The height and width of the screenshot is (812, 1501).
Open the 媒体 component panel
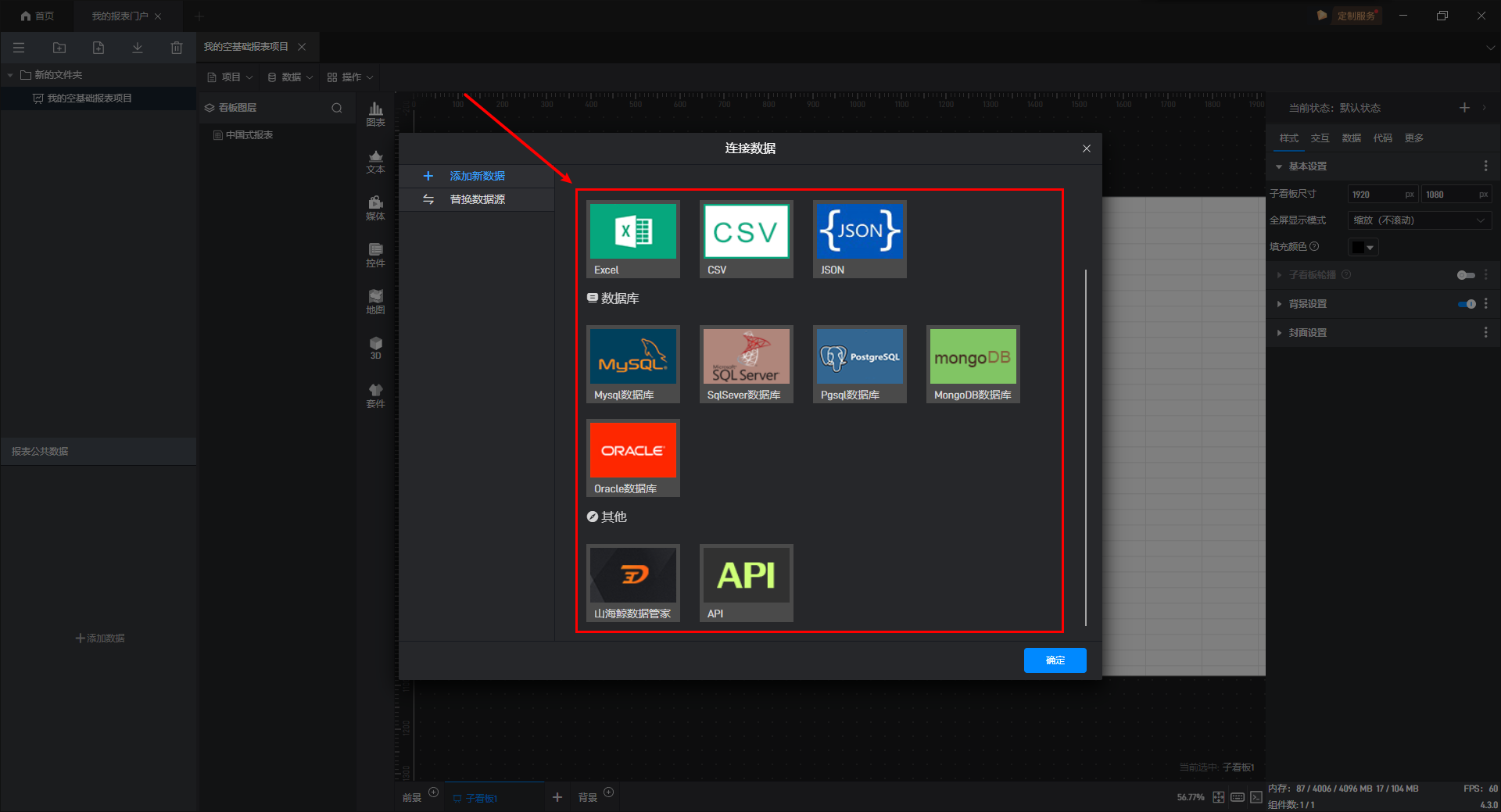click(x=376, y=209)
